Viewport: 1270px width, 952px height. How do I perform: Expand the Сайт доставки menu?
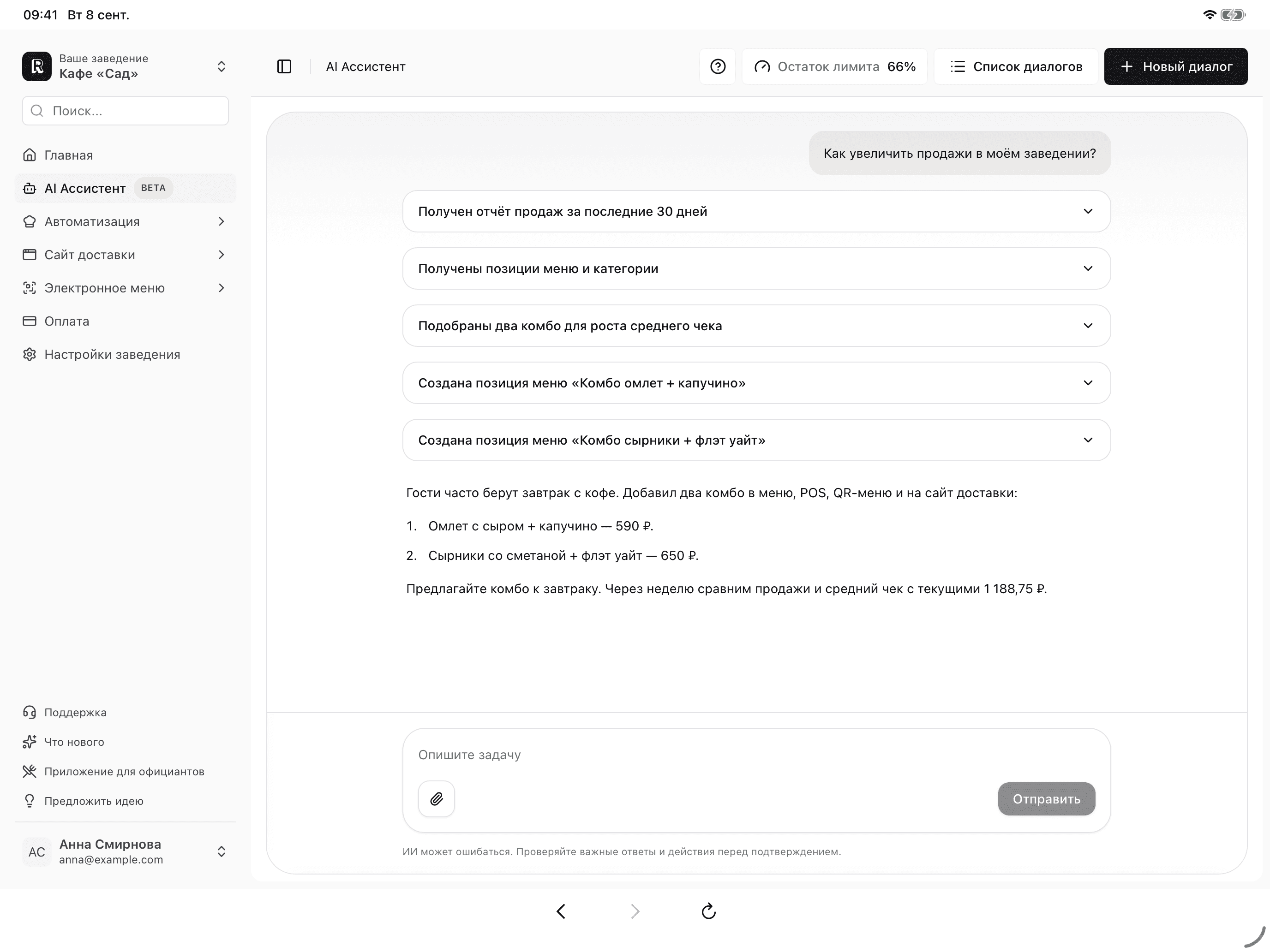coord(125,255)
